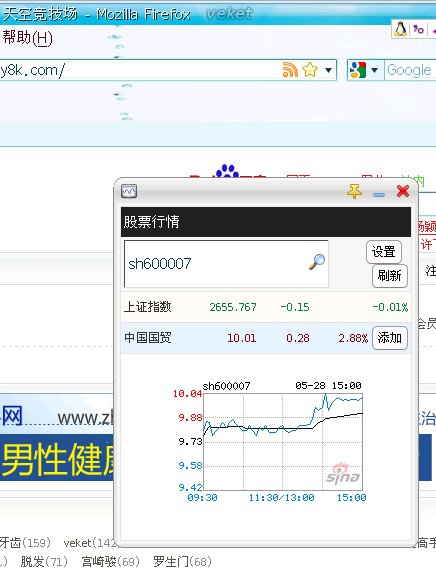The height and width of the screenshot is (580, 436).
Task: Pin the stock widget with yellow pin
Action: click(x=354, y=192)
